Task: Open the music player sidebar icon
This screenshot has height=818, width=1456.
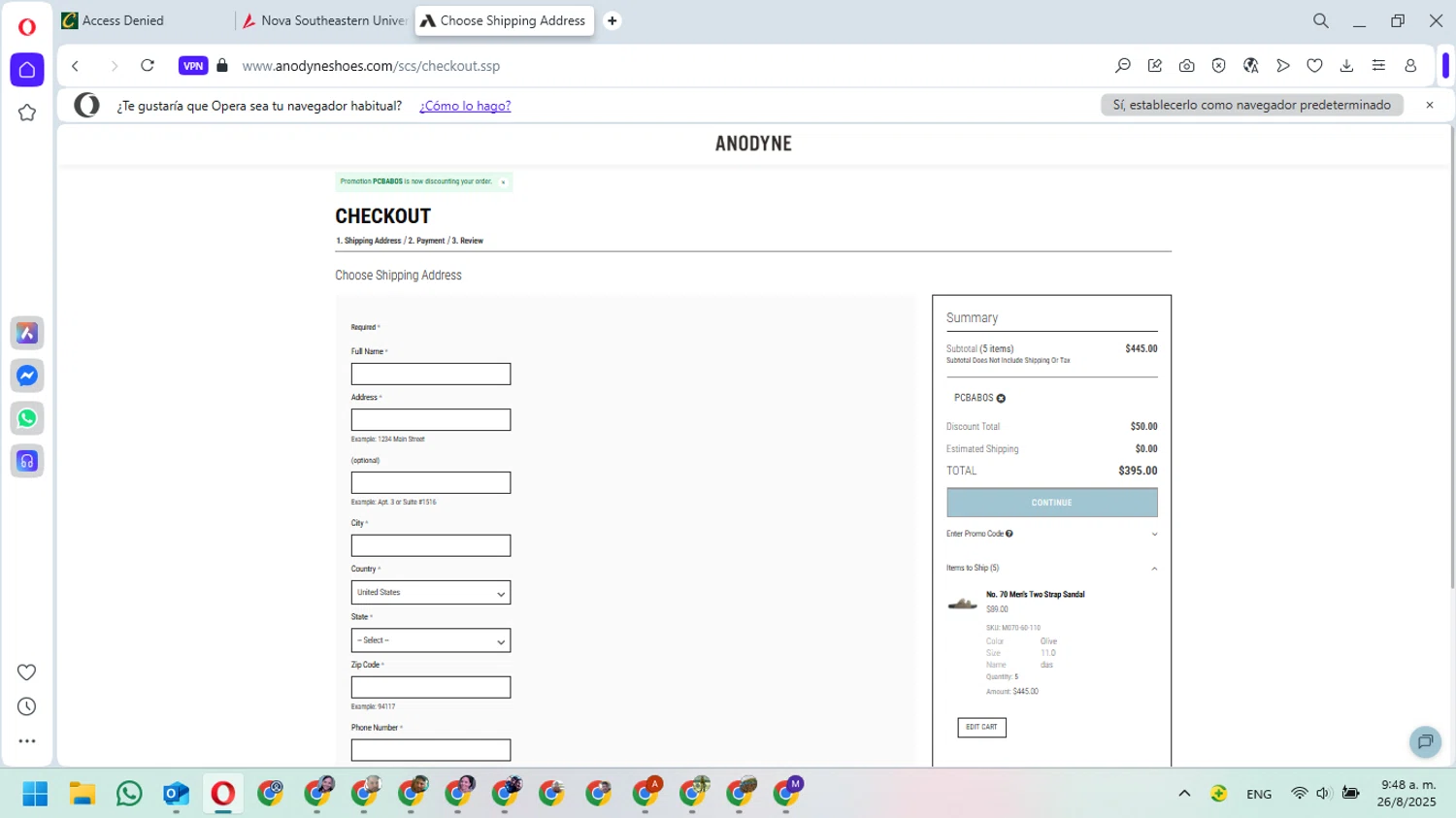Action: (27, 461)
